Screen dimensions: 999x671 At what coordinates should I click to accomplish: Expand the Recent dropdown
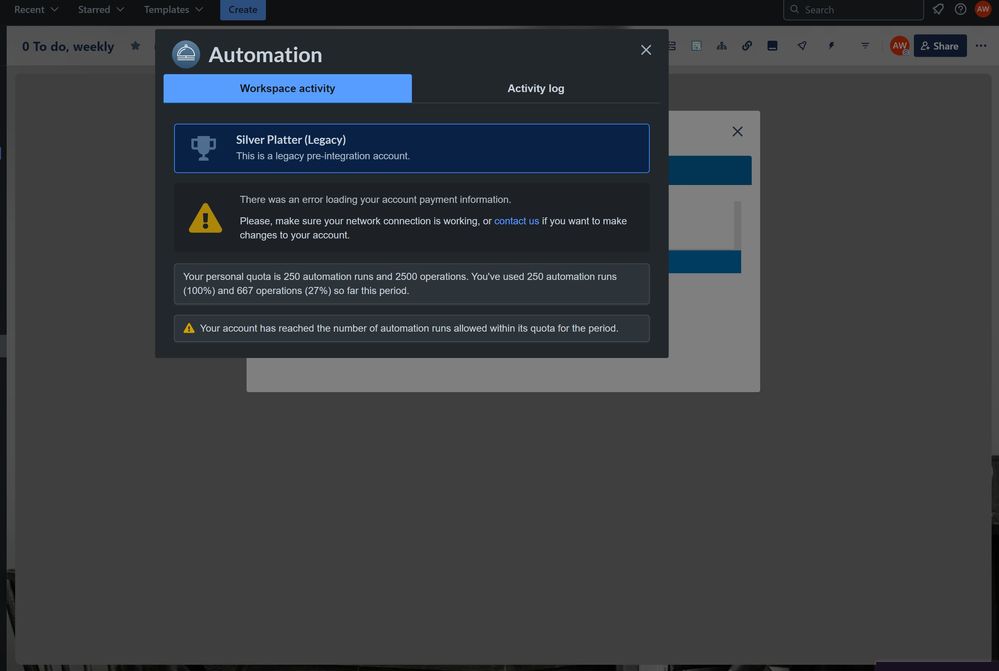point(33,8)
